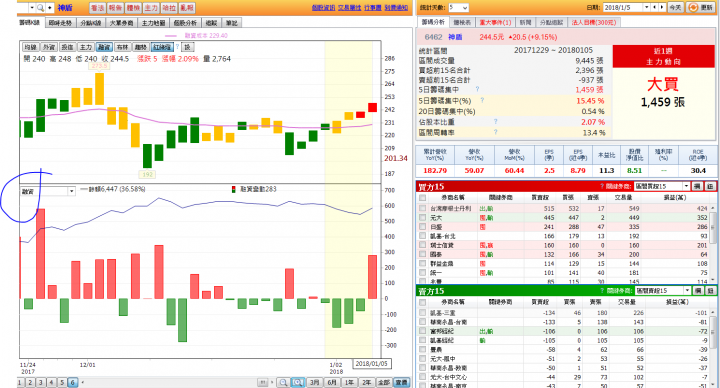This screenshot has width=720, height=388.
Task: Select chart layout number 6
Action: [73, 382]
